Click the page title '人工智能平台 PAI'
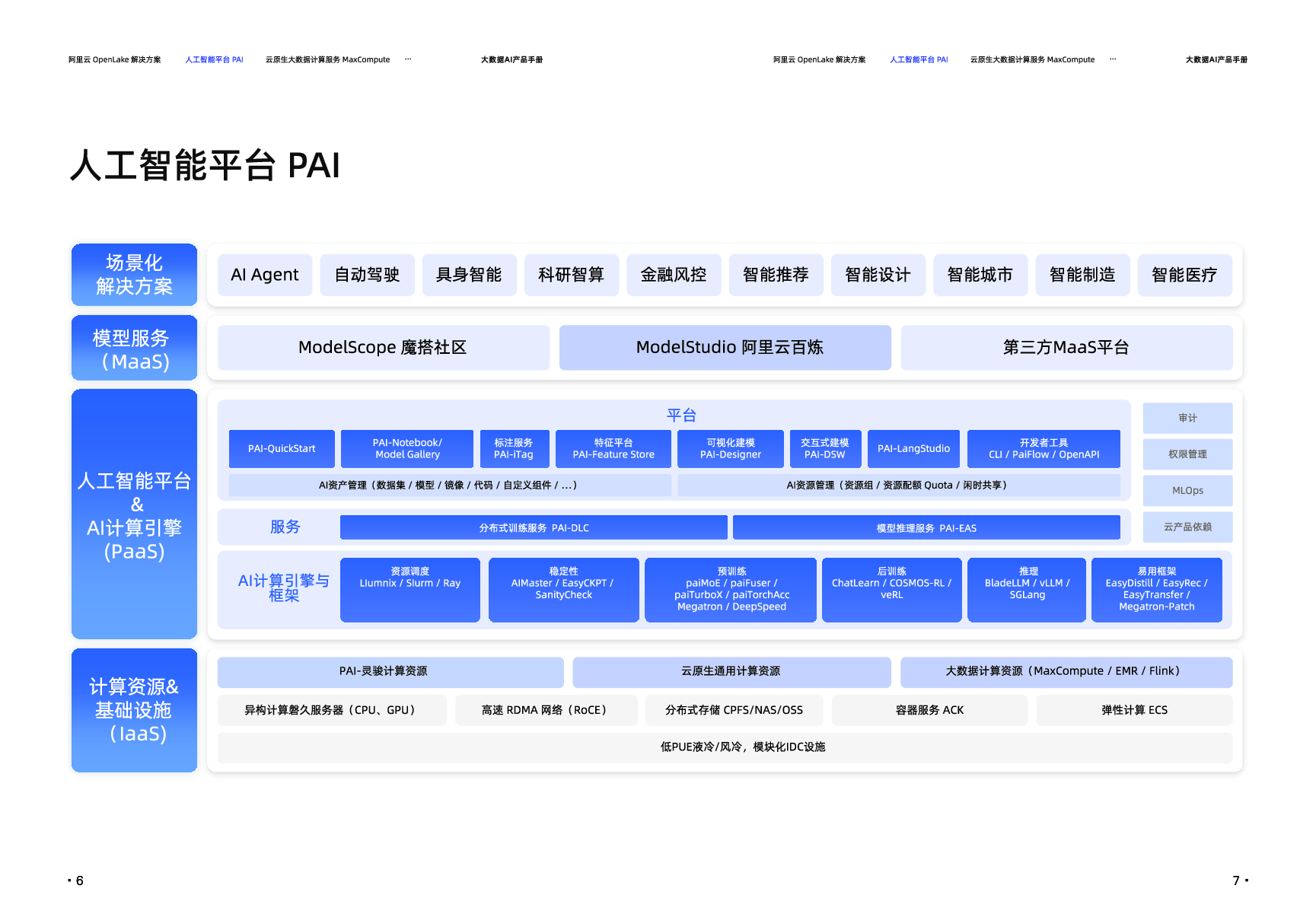1316x920 pixels. 205,165
